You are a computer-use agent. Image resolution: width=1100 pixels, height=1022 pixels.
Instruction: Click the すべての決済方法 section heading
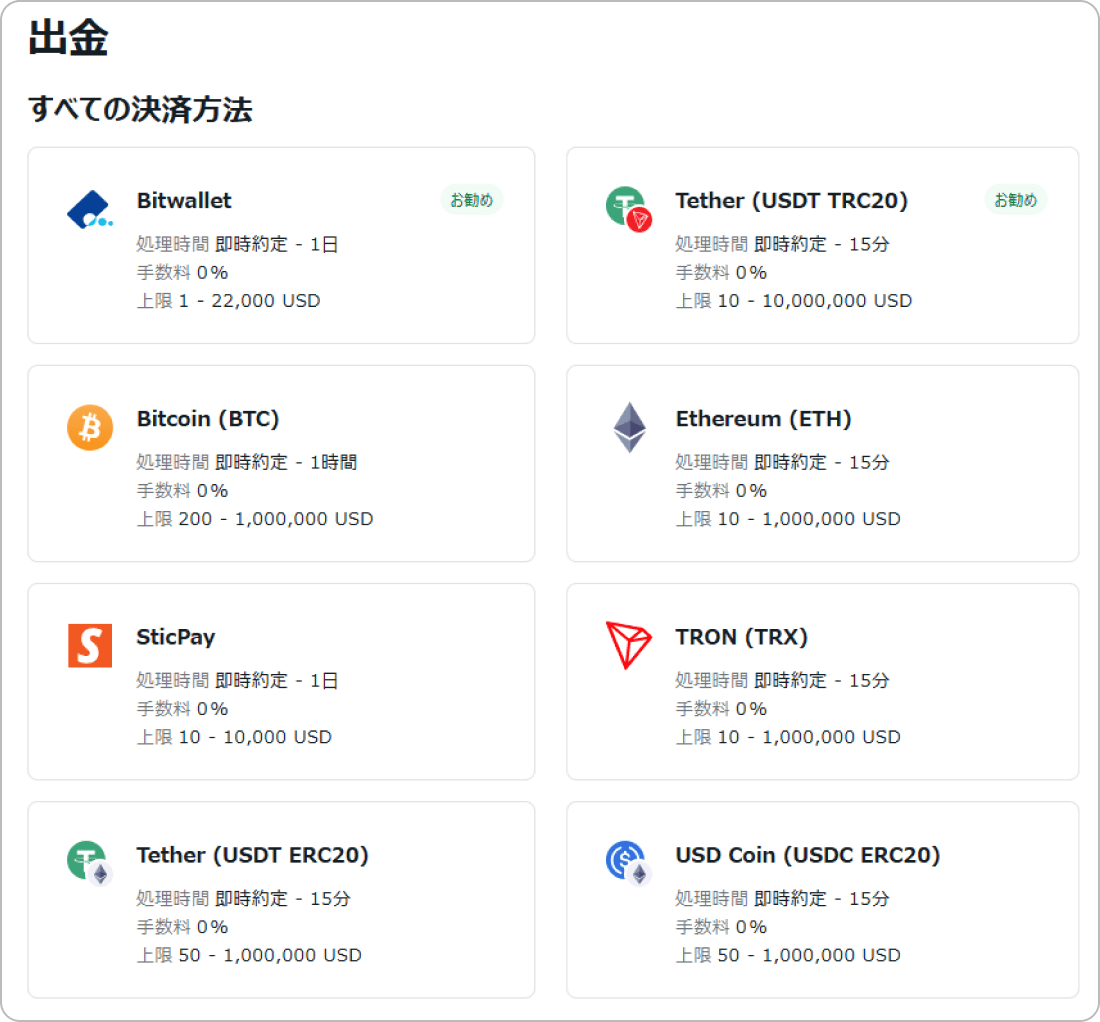click(140, 109)
